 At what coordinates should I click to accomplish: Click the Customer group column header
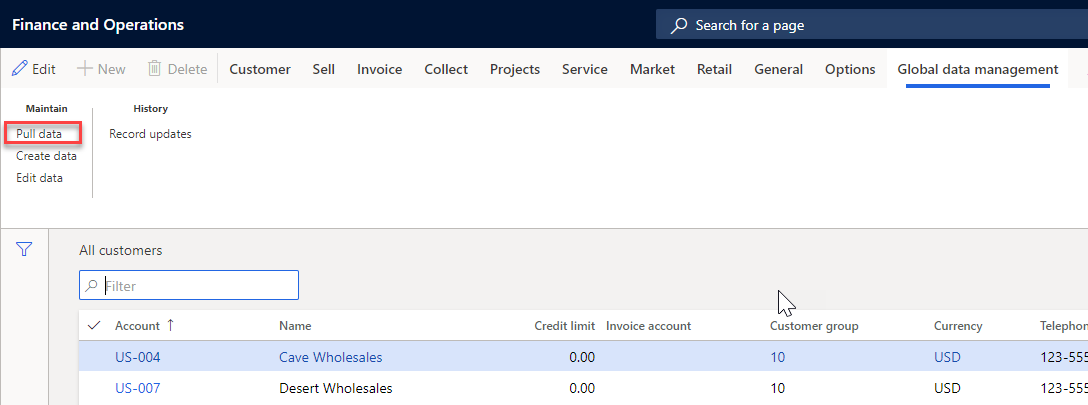pos(814,325)
